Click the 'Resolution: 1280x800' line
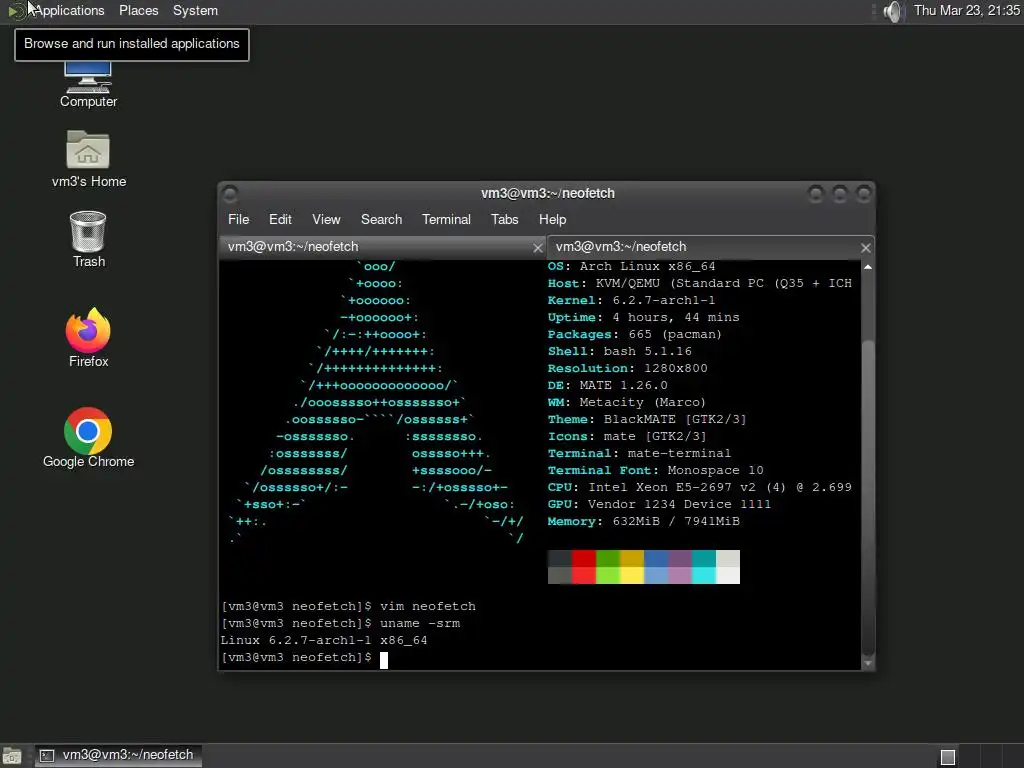Viewport: 1024px width, 768px height. [x=628, y=368]
